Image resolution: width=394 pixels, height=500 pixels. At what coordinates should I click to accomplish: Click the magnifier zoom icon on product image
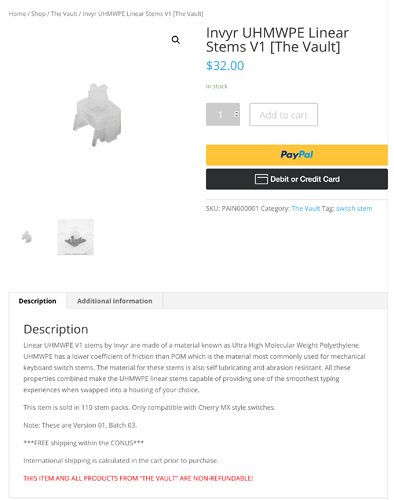[x=176, y=40]
